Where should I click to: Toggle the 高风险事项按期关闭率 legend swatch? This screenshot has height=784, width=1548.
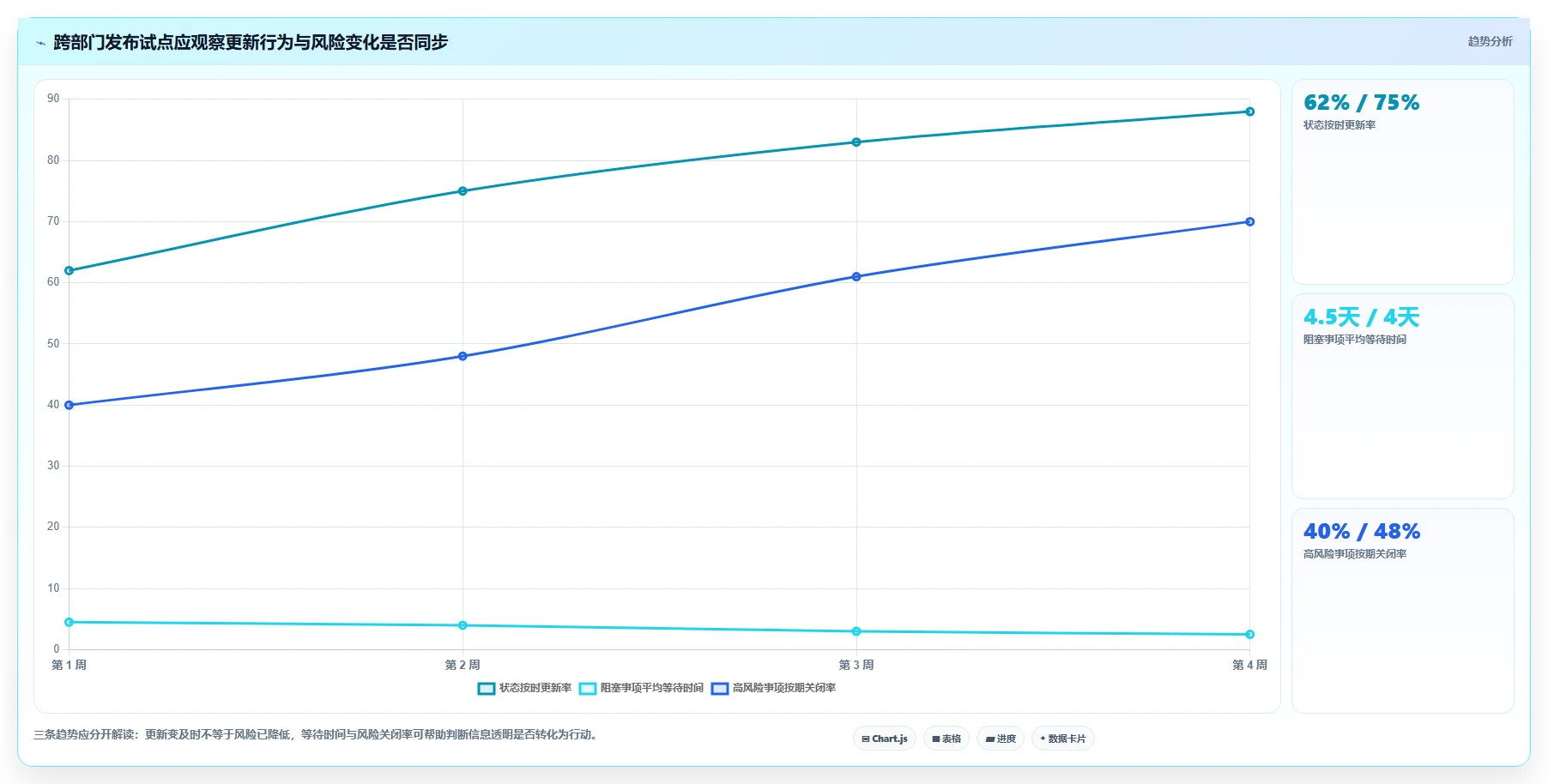click(720, 688)
